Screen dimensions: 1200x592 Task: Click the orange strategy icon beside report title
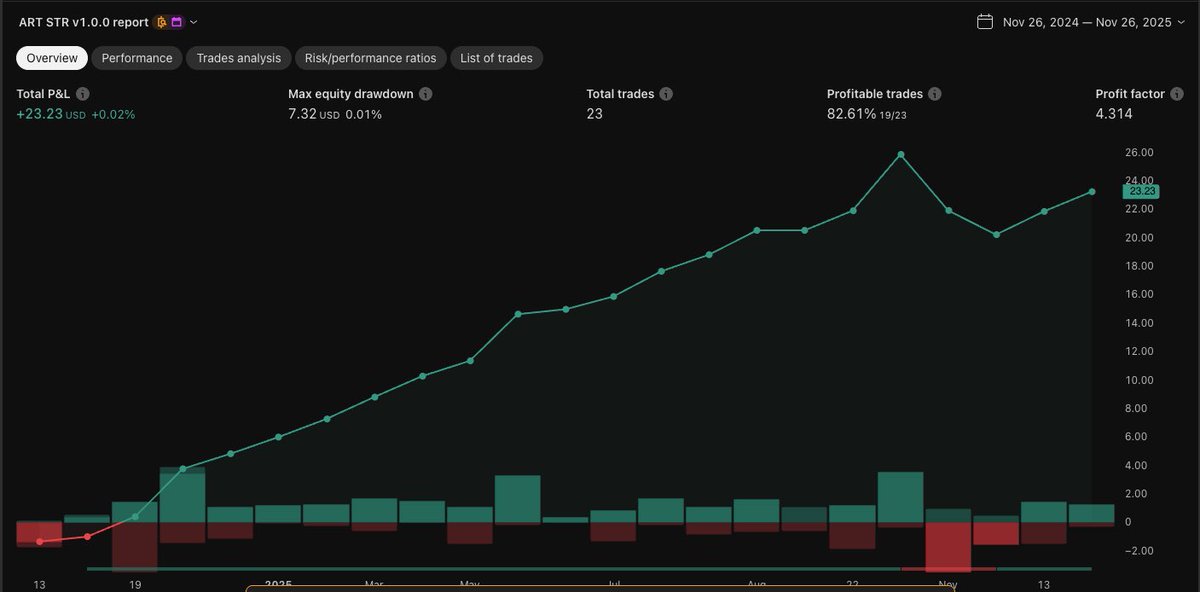point(162,22)
